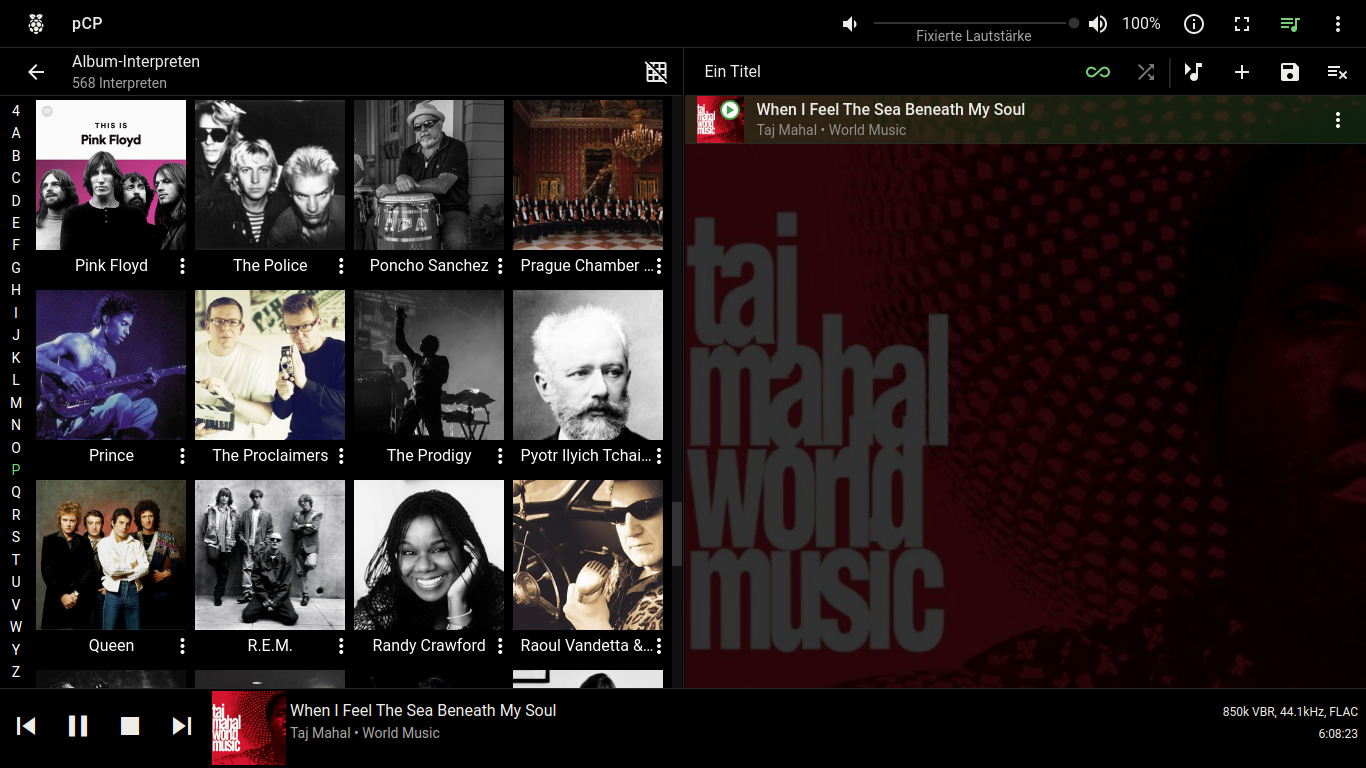Open Raoul Vandetta options menu
This screenshot has height=768, width=1366.
click(x=659, y=646)
